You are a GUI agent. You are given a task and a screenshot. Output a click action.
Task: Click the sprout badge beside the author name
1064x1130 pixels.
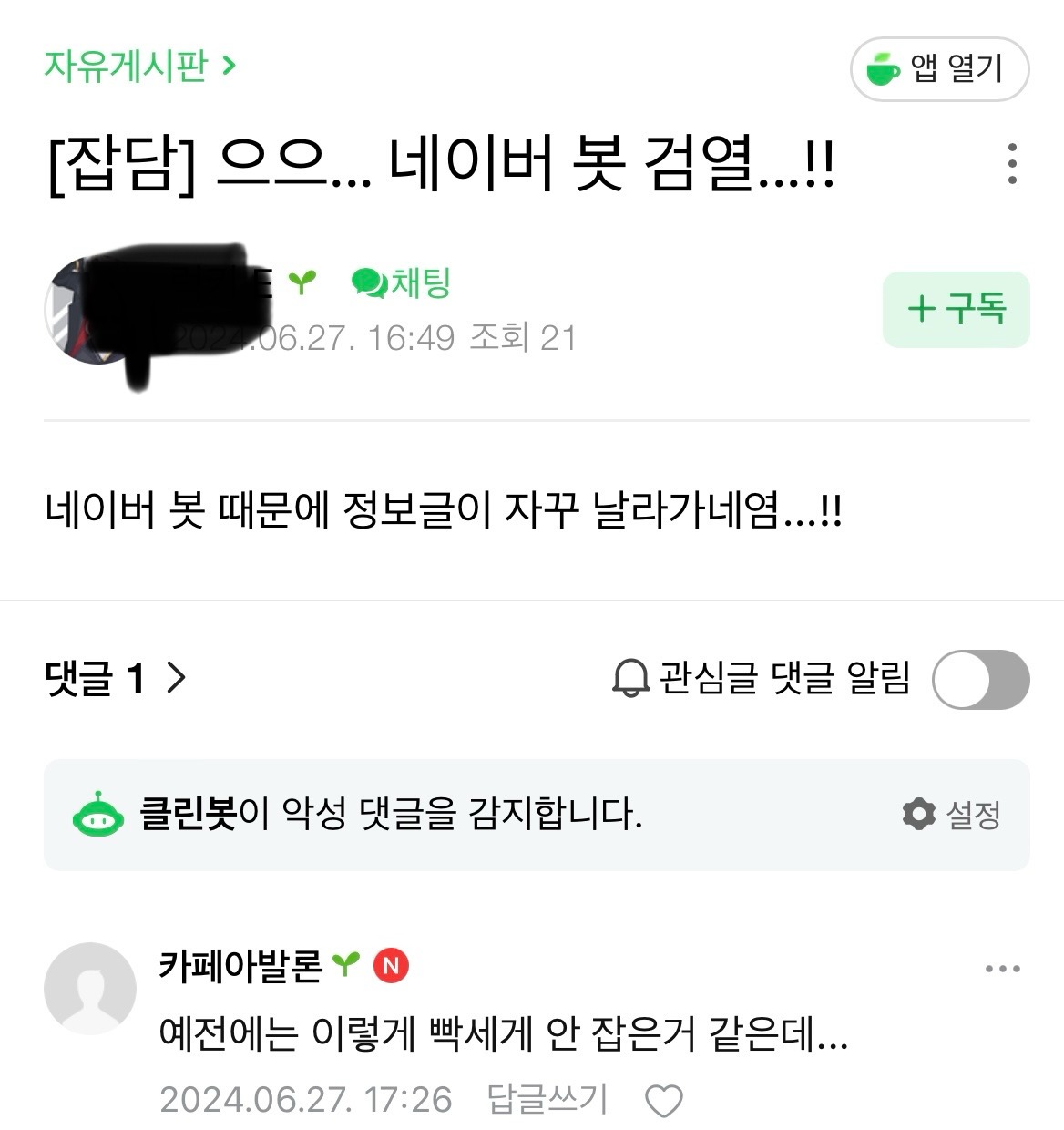pyautogui.click(x=302, y=283)
